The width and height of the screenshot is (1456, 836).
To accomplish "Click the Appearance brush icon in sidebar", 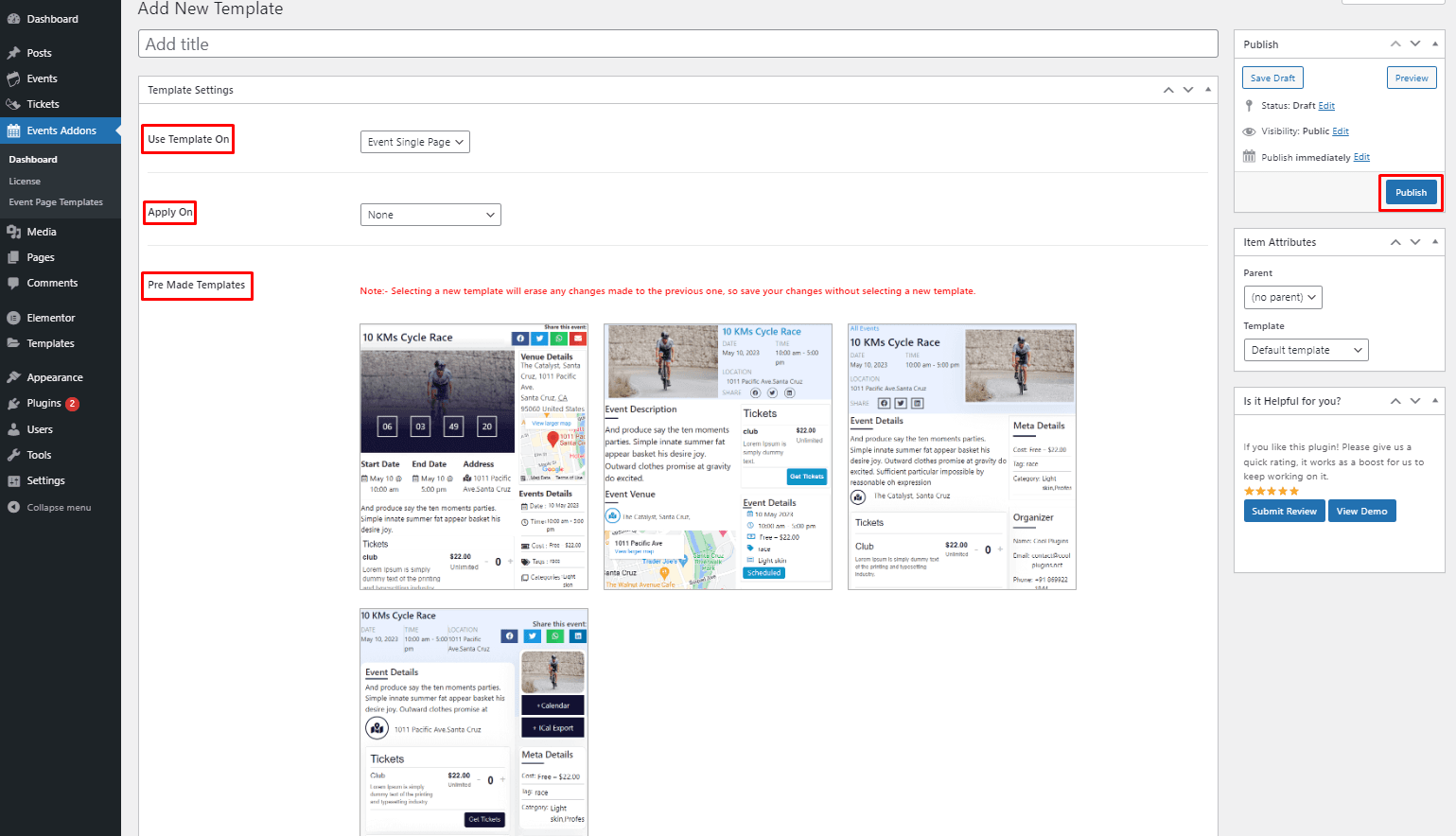I will [x=13, y=377].
